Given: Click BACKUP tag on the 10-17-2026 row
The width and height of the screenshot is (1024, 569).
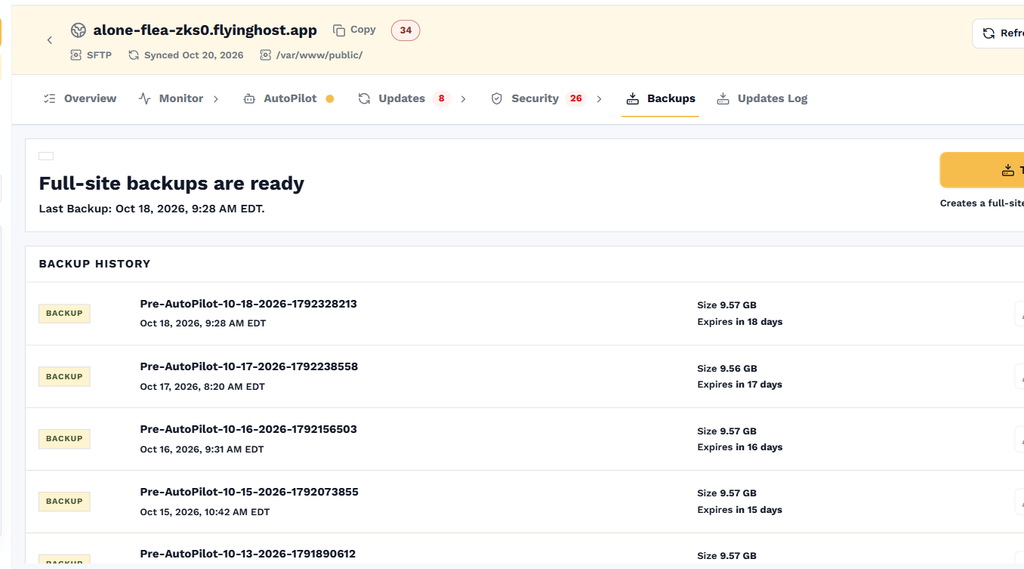Looking at the screenshot, I should point(64,377).
